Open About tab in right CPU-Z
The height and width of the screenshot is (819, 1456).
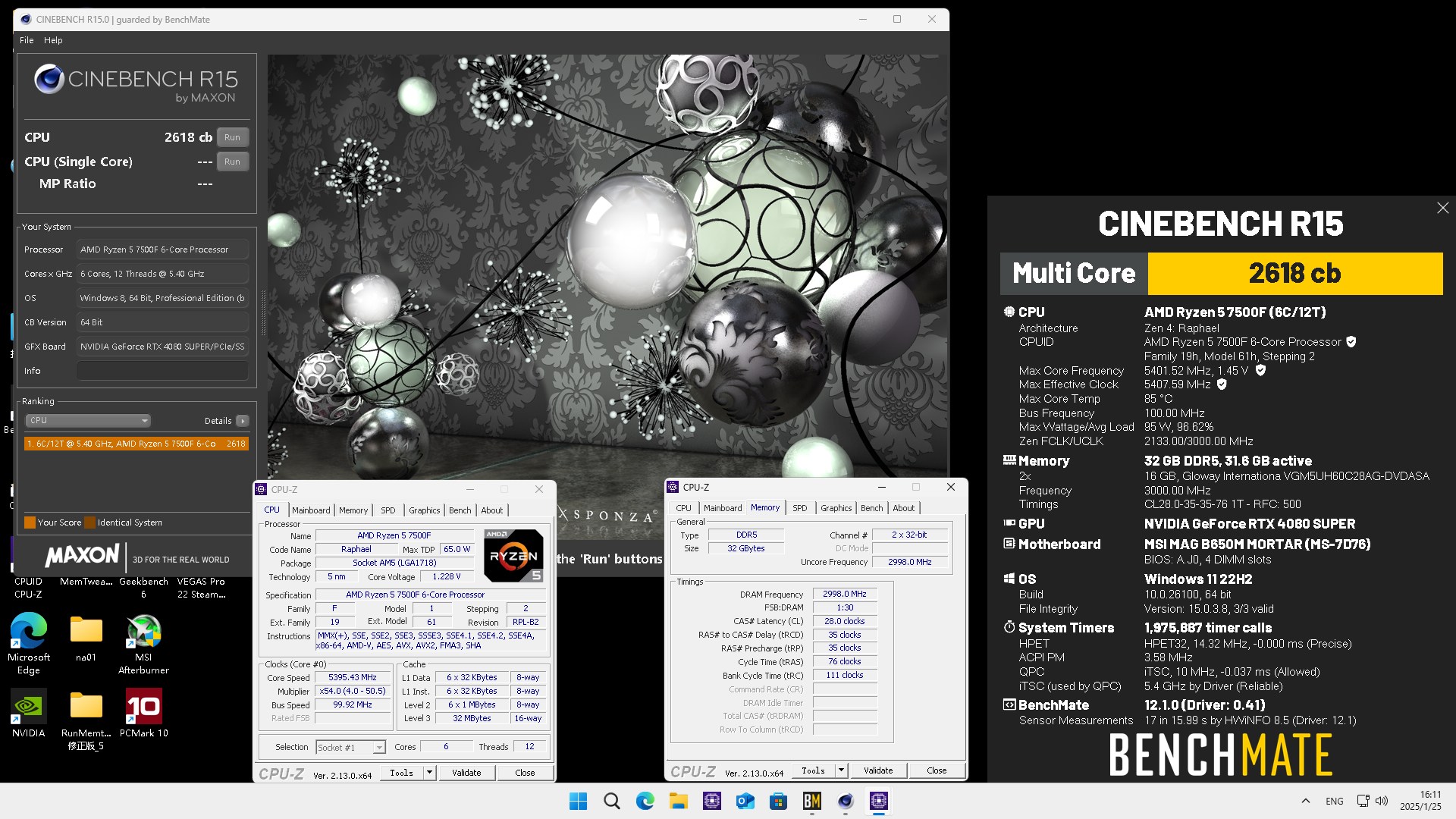[x=903, y=508]
